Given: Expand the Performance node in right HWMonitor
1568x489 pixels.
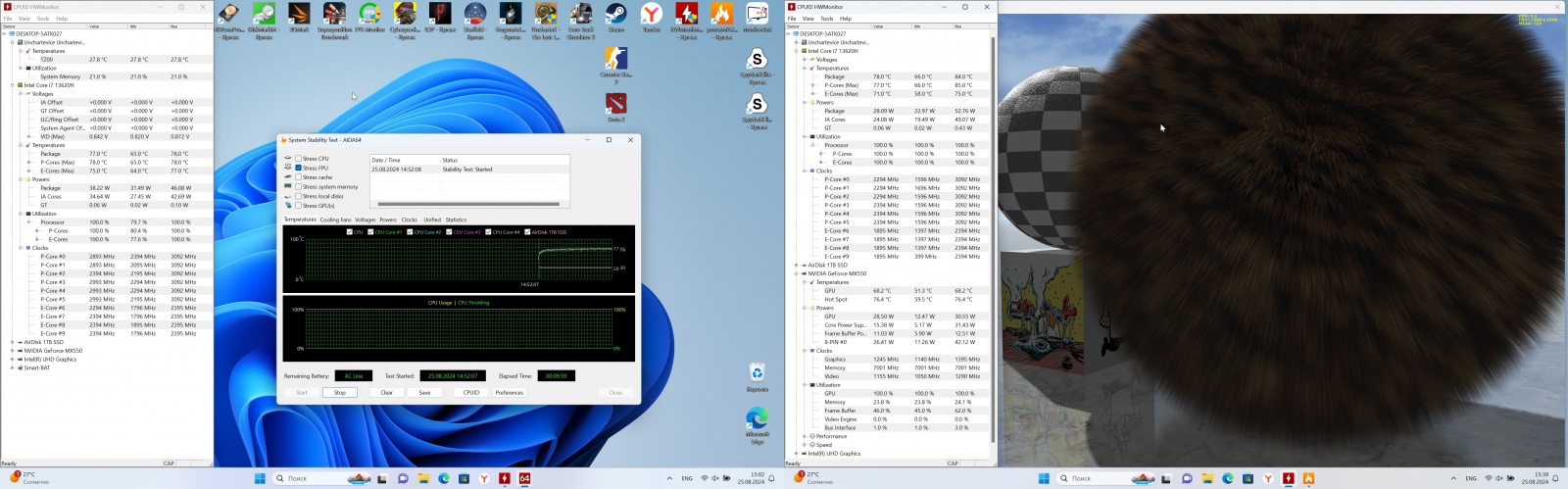Looking at the screenshot, I should [805, 436].
